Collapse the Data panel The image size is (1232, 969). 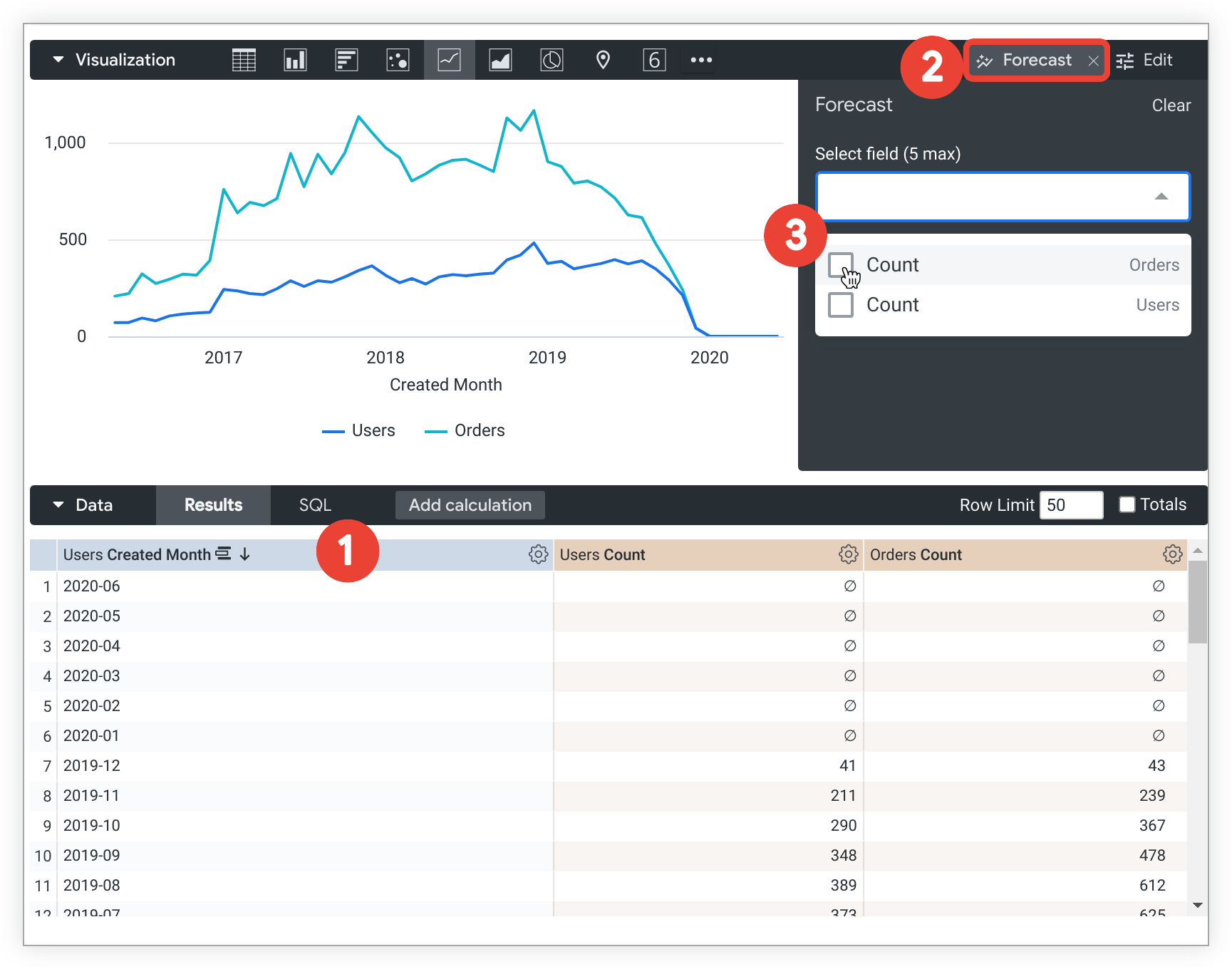58,505
